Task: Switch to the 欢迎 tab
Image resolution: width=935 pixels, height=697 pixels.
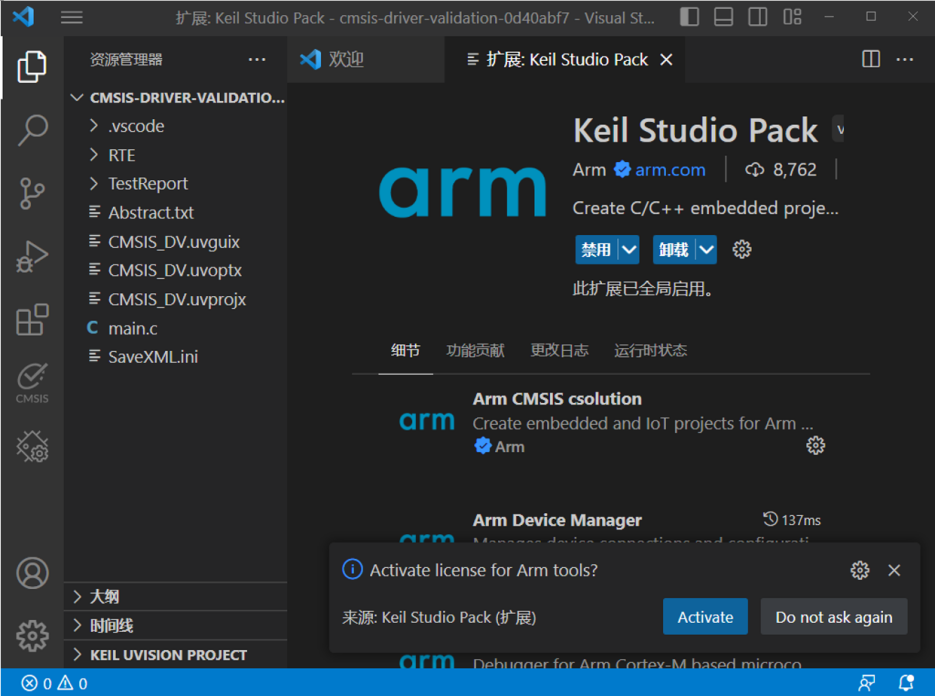Action: pyautogui.click(x=346, y=60)
